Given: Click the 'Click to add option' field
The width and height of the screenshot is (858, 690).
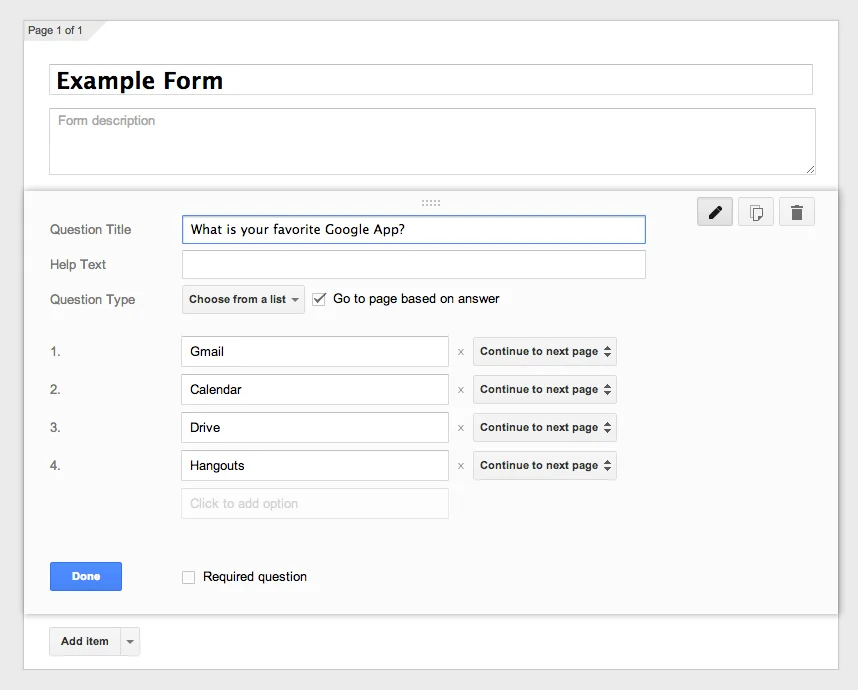Looking at the screenshot, I should pyautogui.click(x=315, y=503).
